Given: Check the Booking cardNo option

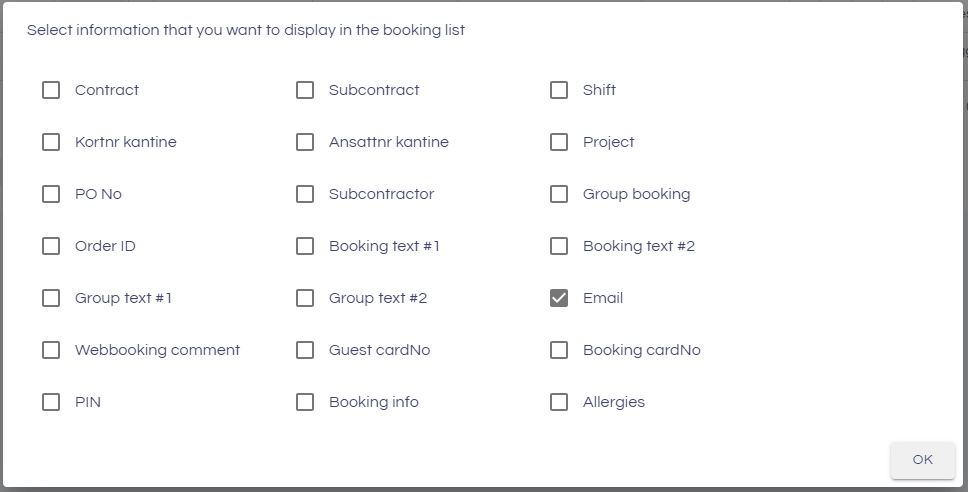Looking at the screenshot, I should (559, 350).
